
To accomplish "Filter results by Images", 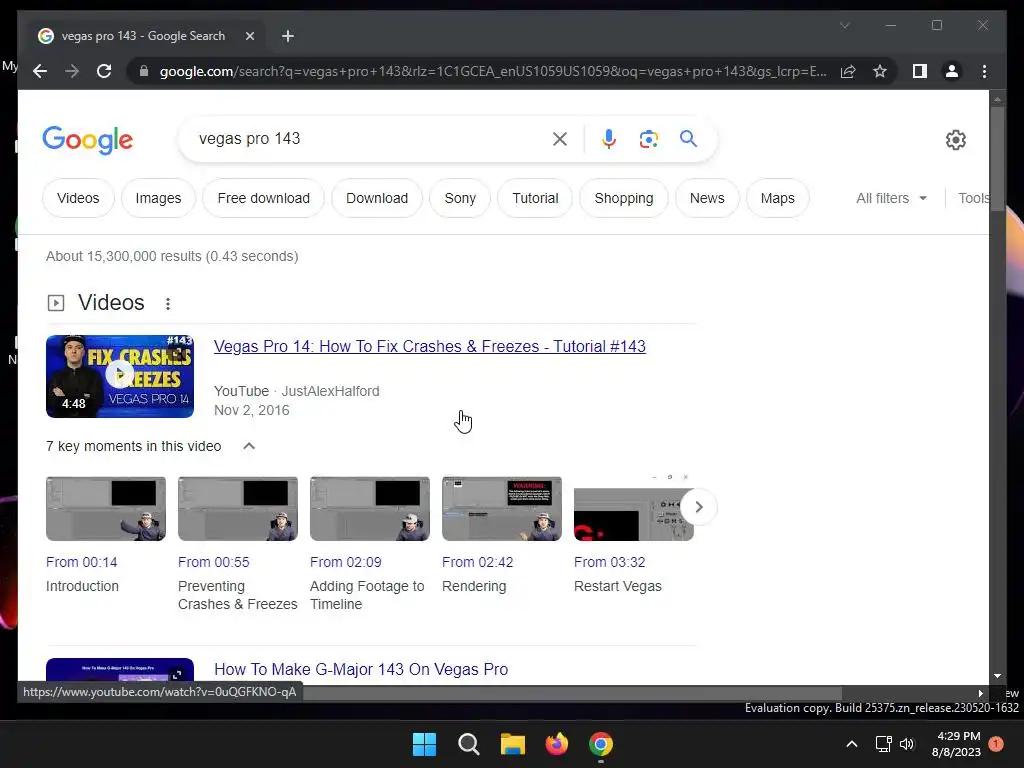I will [158, 198].
